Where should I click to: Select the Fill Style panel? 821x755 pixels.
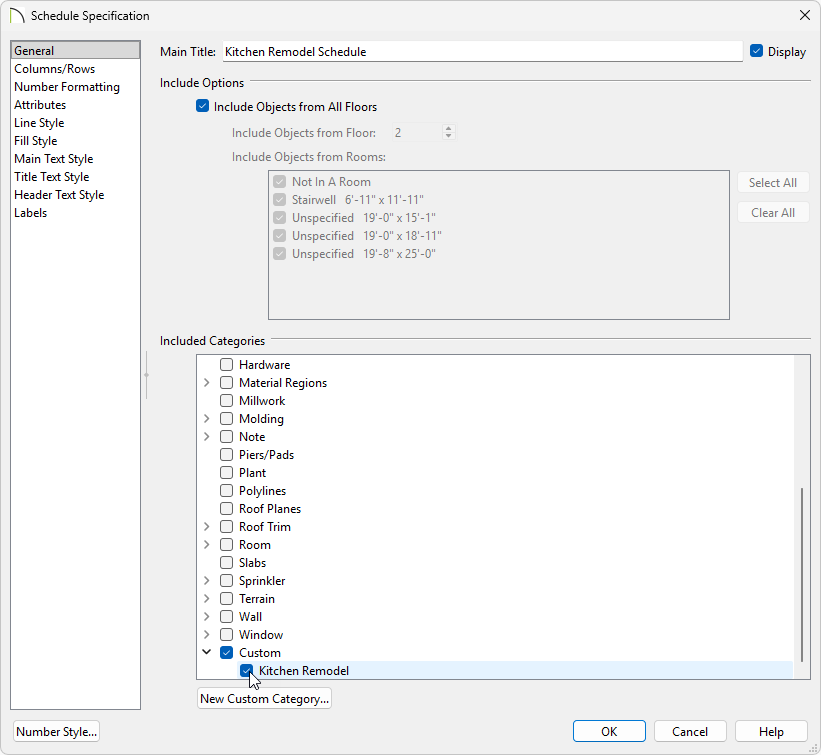click(35, 140)
